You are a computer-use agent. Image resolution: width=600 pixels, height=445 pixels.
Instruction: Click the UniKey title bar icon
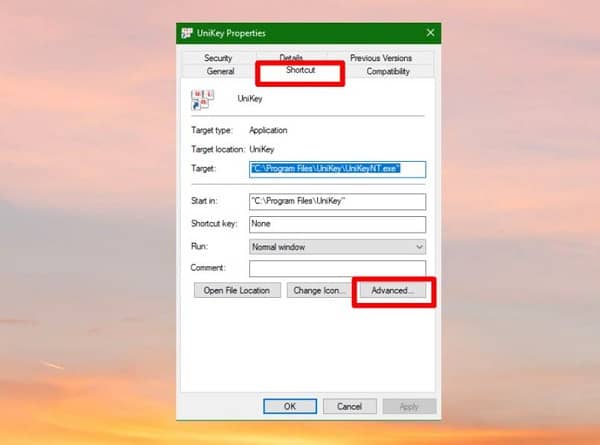187,33
